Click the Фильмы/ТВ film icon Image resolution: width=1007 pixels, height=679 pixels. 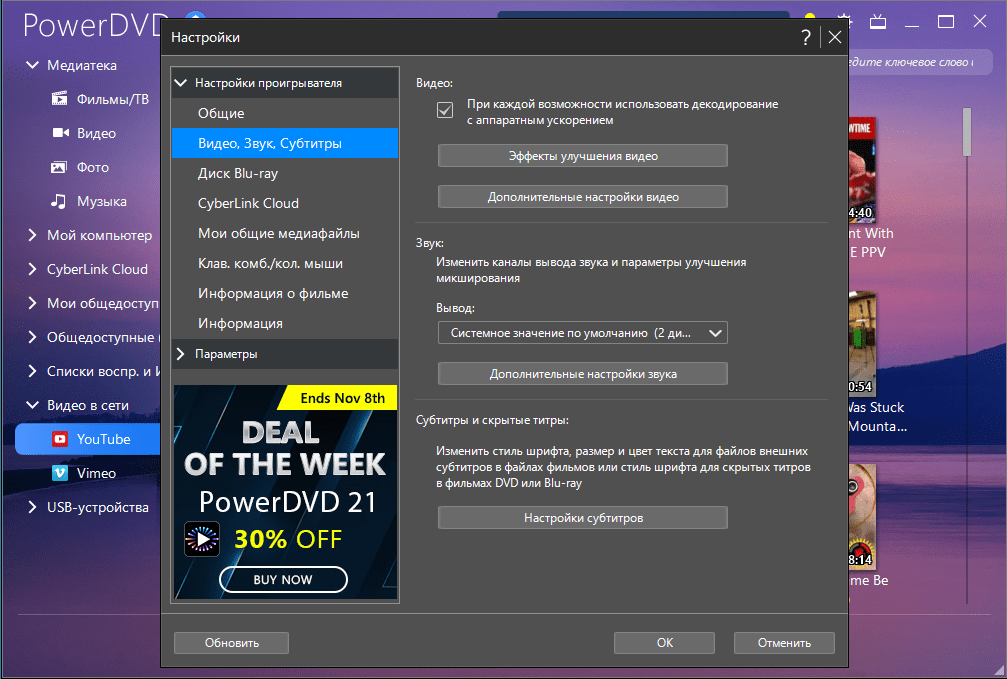(59, 99)
